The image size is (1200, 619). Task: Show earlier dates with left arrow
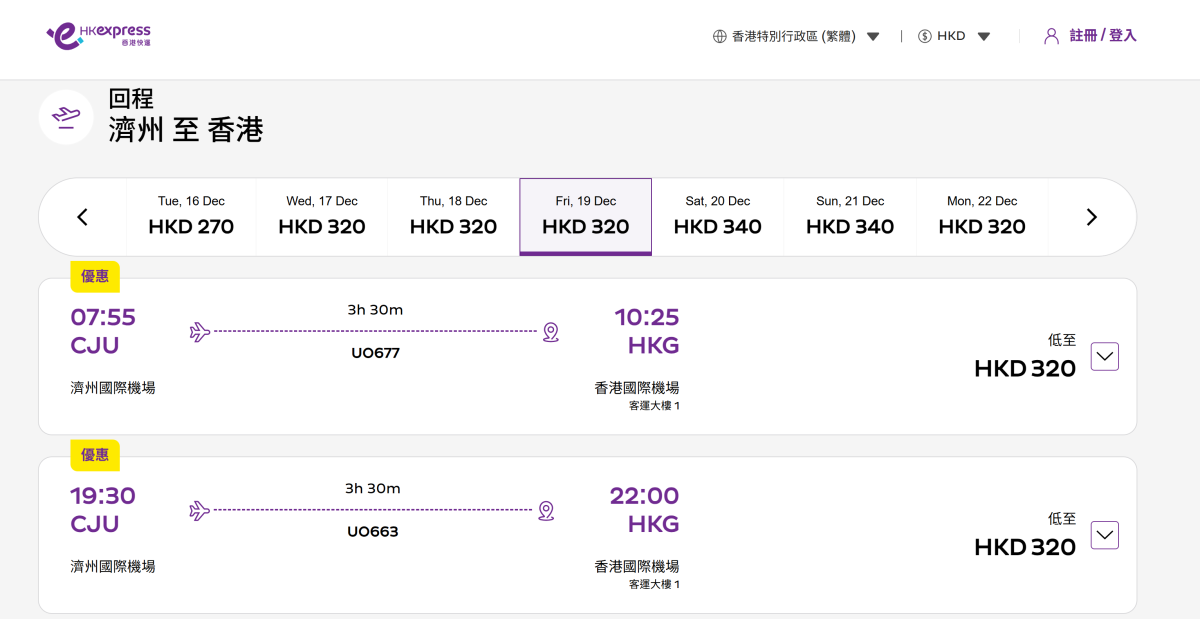point(83,217)
